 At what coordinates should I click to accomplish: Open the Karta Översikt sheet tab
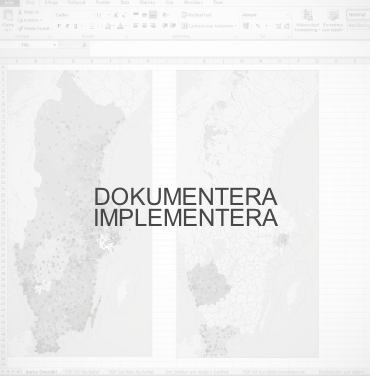point(42,372)
